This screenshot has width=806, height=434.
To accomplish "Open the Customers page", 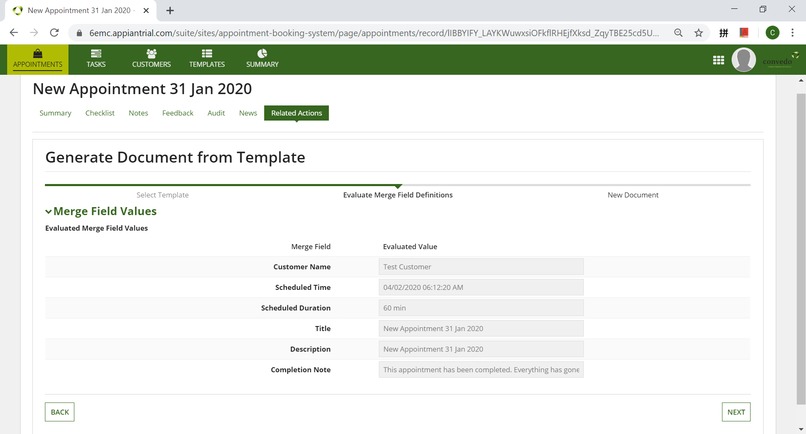I will point(151,59).
